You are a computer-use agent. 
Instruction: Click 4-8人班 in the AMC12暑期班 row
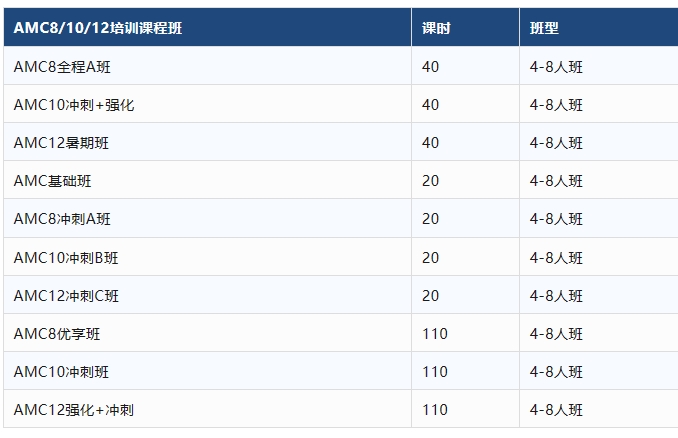(x=556, y=143)
